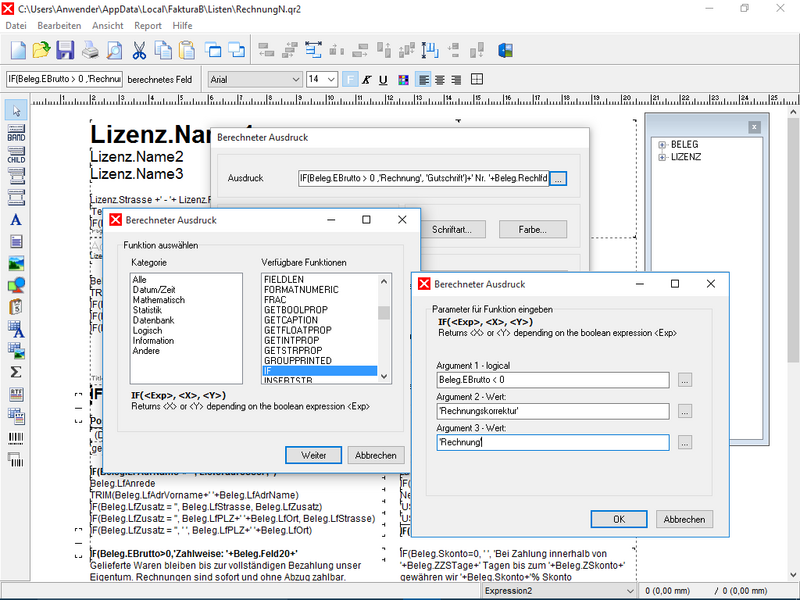
Task: Expand the LIZENZ tree node
Action: click(662, 157)
